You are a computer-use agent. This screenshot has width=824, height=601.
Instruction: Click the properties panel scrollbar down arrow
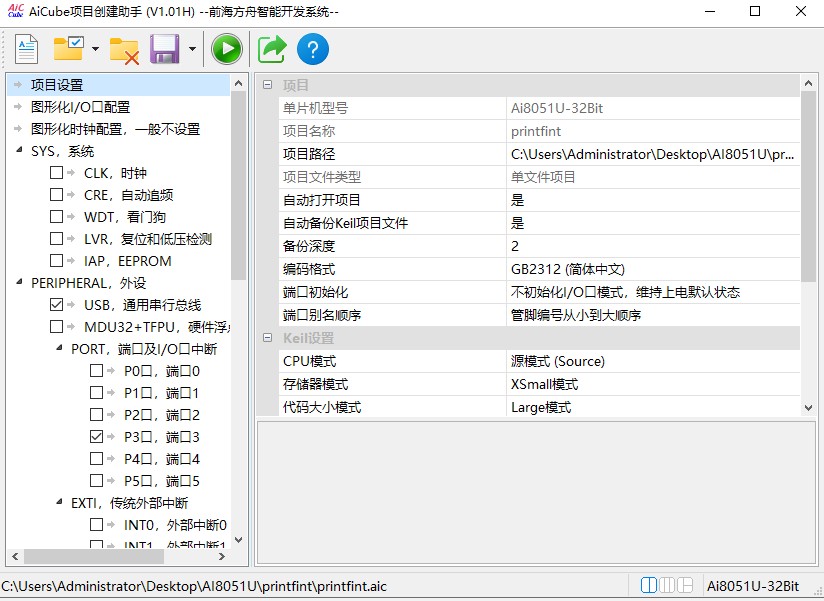(x=808, y=408)
